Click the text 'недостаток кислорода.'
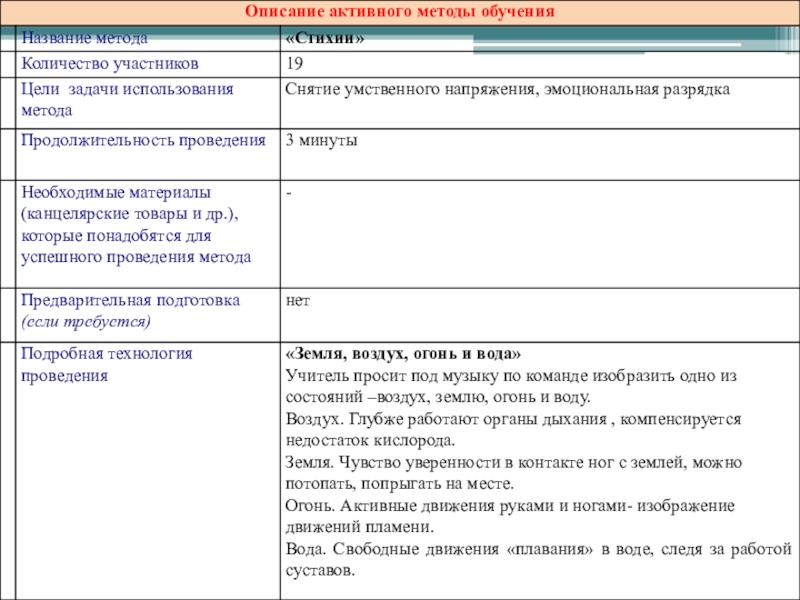This screenshot has height=600, width=800. pyautogui.click(x=370, y=440)
